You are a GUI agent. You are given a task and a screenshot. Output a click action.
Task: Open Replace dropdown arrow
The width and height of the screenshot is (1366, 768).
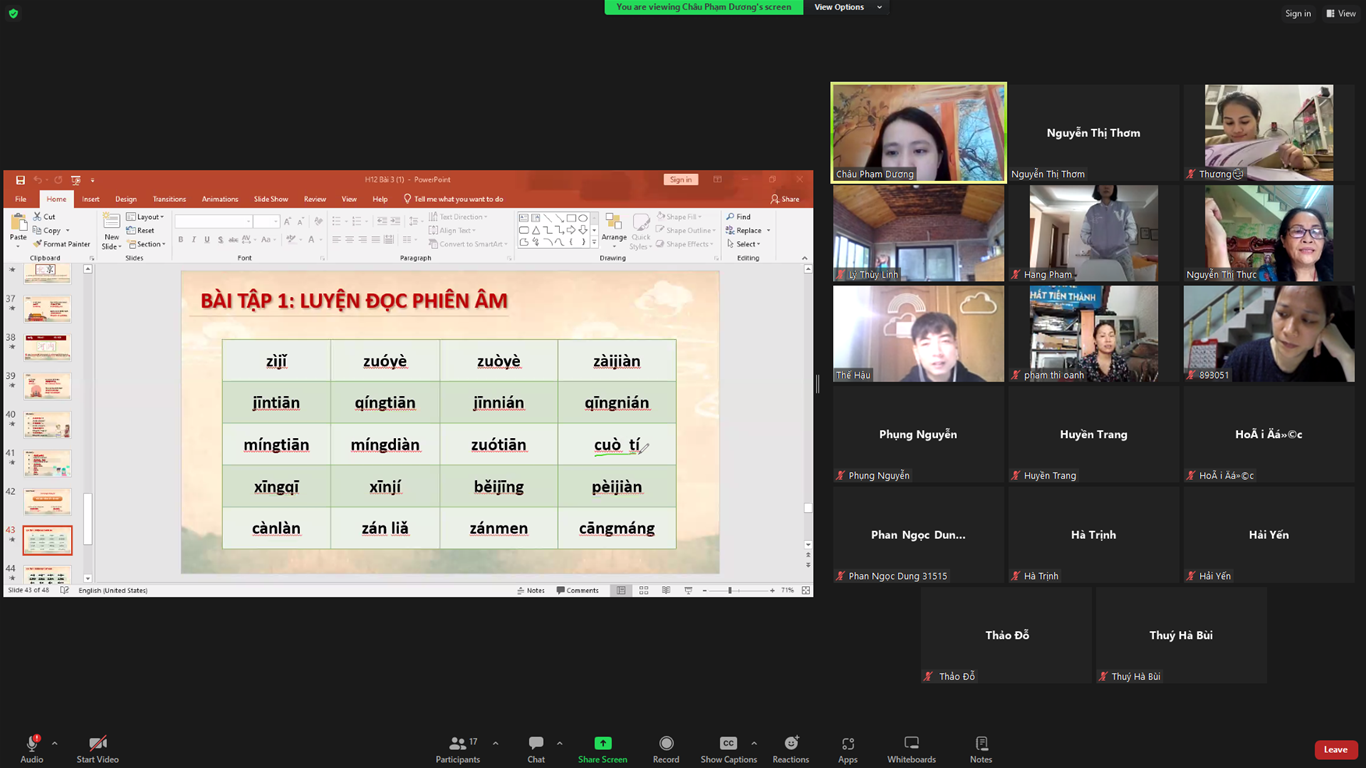(768, 231)
